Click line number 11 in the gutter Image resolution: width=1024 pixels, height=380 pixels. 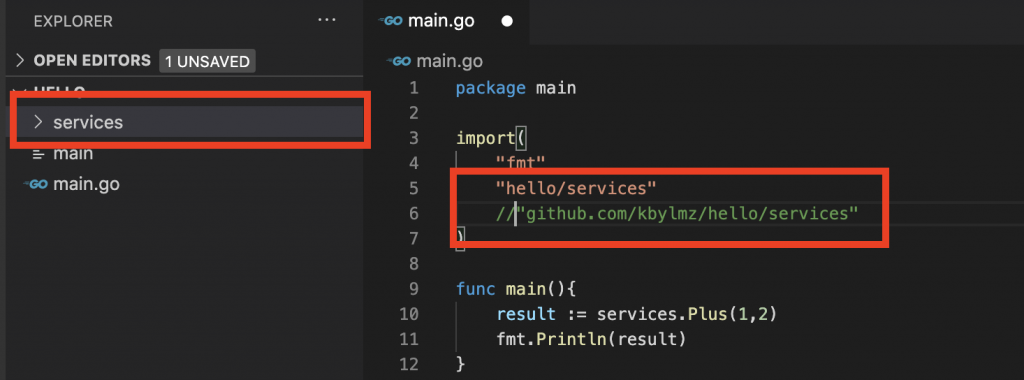(x=409, y=339)
